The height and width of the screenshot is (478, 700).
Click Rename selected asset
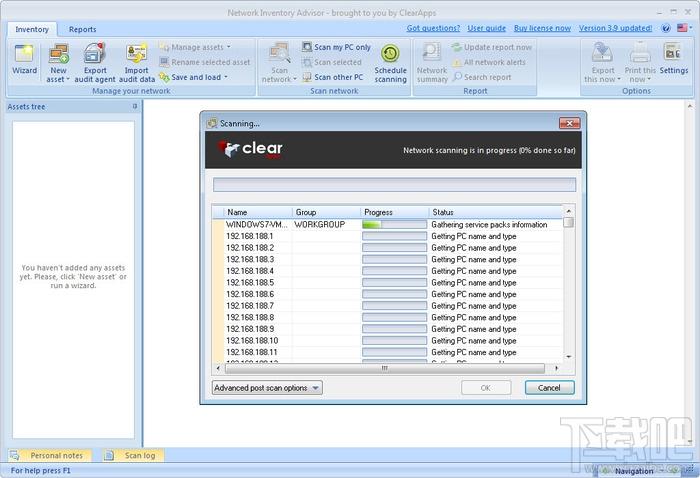[x=205, y=62]
